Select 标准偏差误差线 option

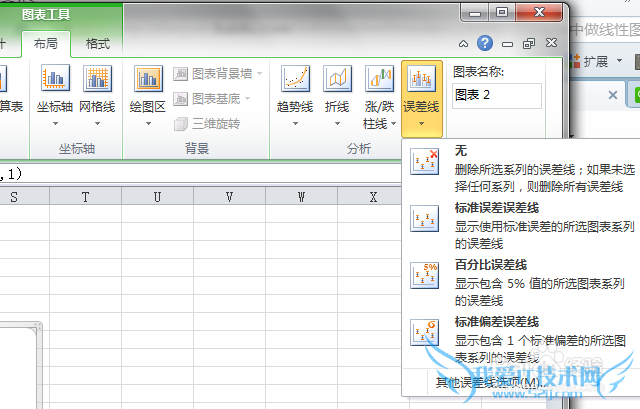[x=523, y=340]
